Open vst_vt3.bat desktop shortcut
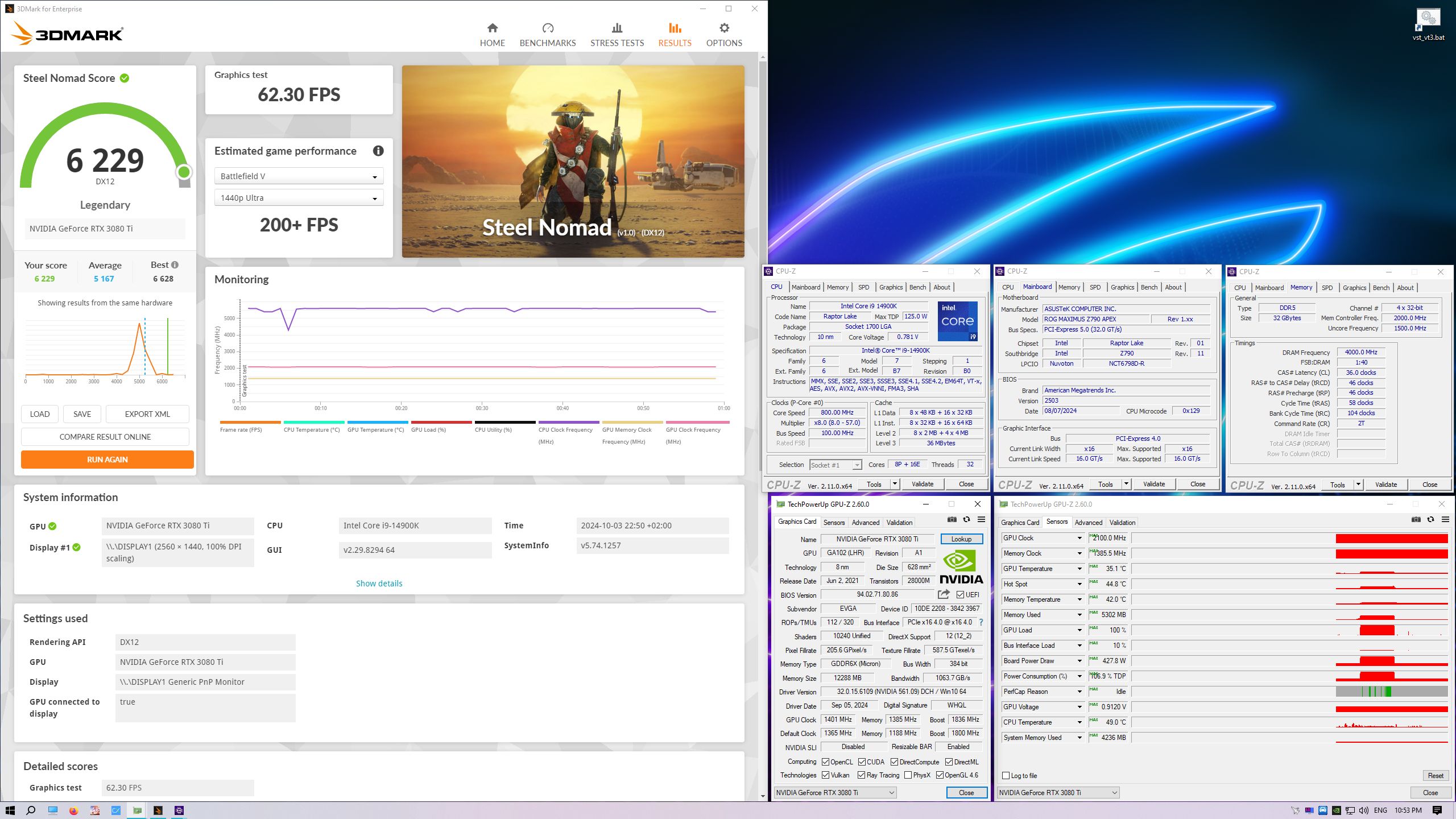The height and width of the screenshot is (819, 1456). [x=1428, y=25]
